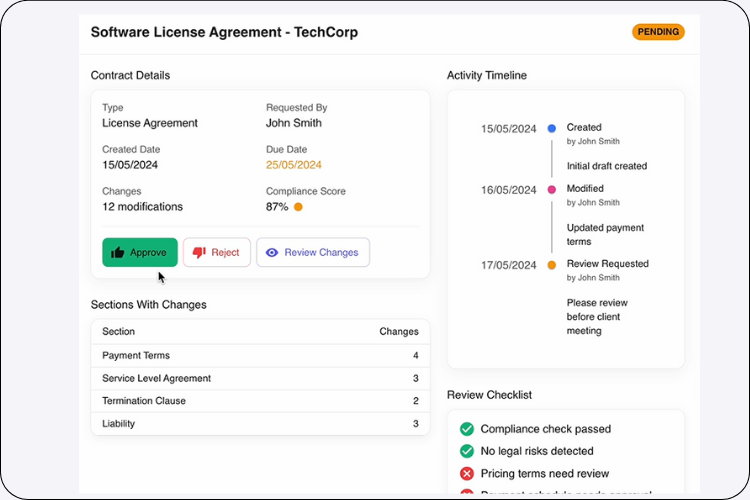The image size is (750, 500).
Task: Select the Liability section row
Action: pos(260,424)
